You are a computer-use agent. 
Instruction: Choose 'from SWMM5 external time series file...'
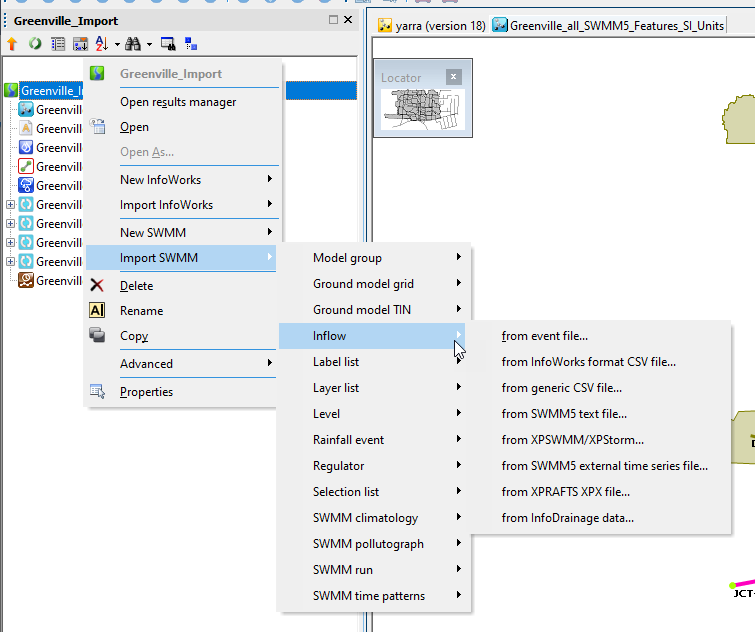click(x=600, y=466)
